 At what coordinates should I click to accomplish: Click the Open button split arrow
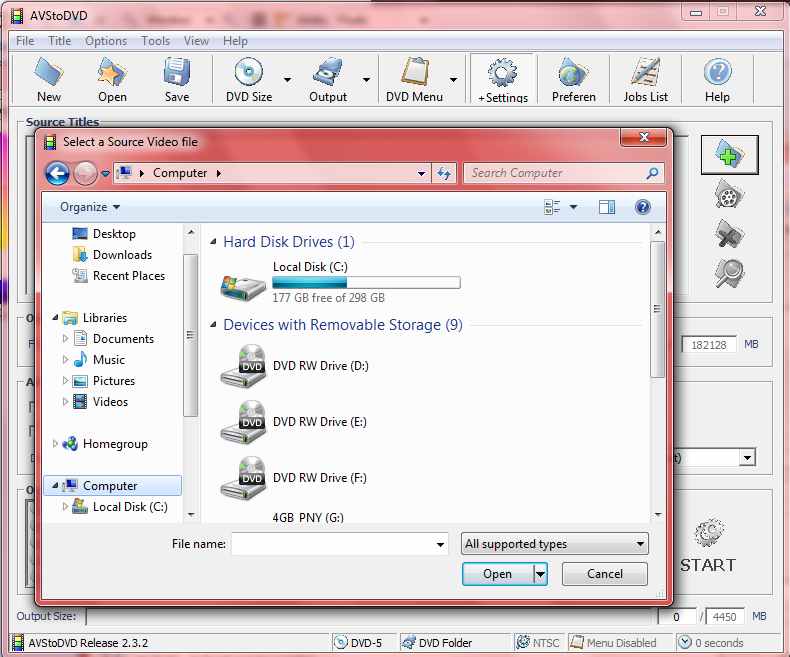[x=540, y=574]
